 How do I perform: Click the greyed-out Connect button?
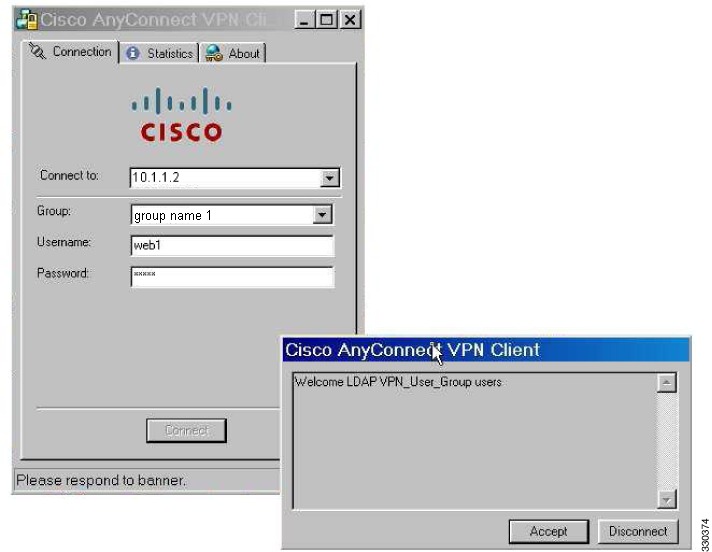186,430
